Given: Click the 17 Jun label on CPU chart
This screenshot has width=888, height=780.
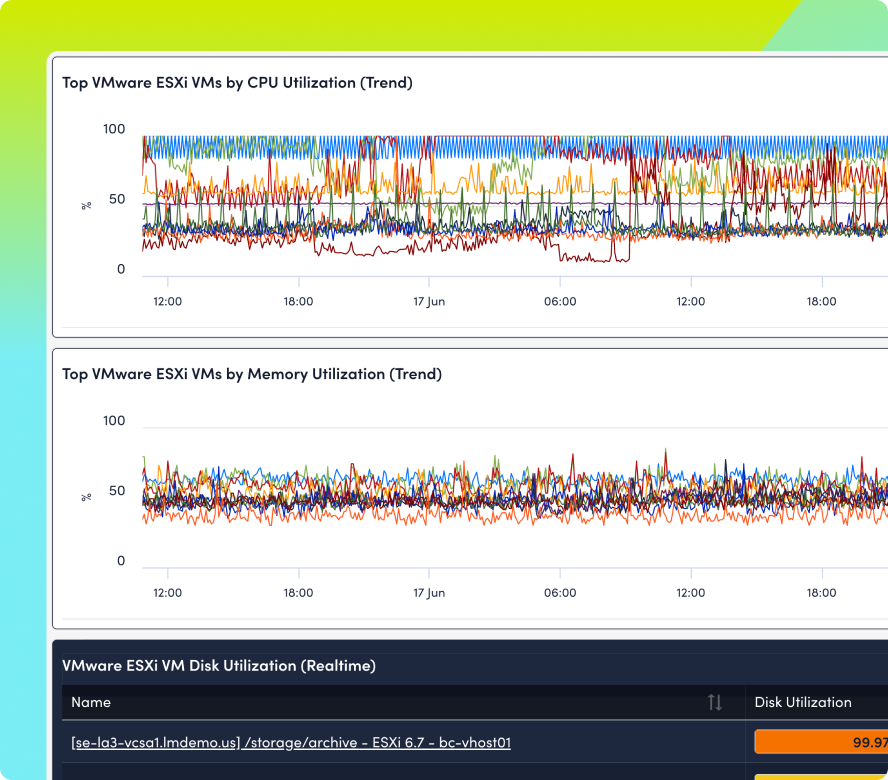Looking at the screenshot, I should (x=429, y=301).
